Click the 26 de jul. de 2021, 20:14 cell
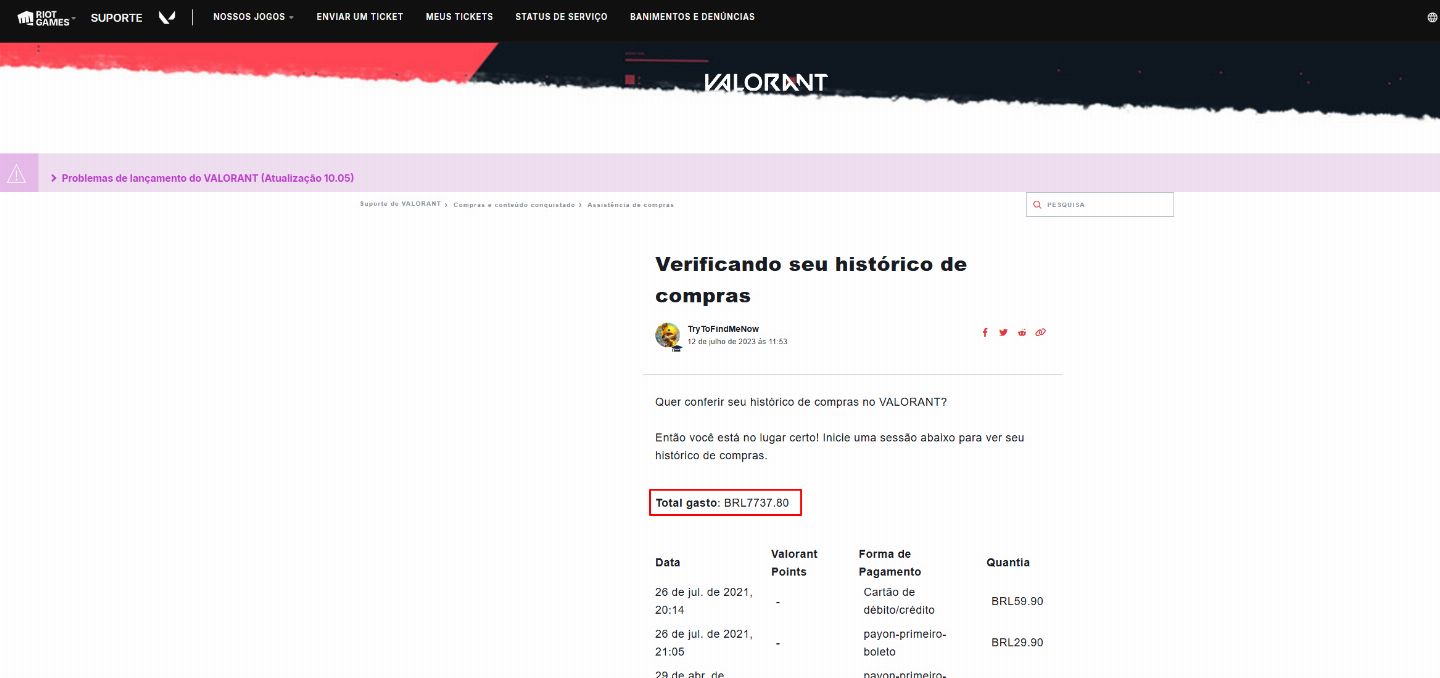This screenshot has height=678, width=1440. [x=704, y=601]
